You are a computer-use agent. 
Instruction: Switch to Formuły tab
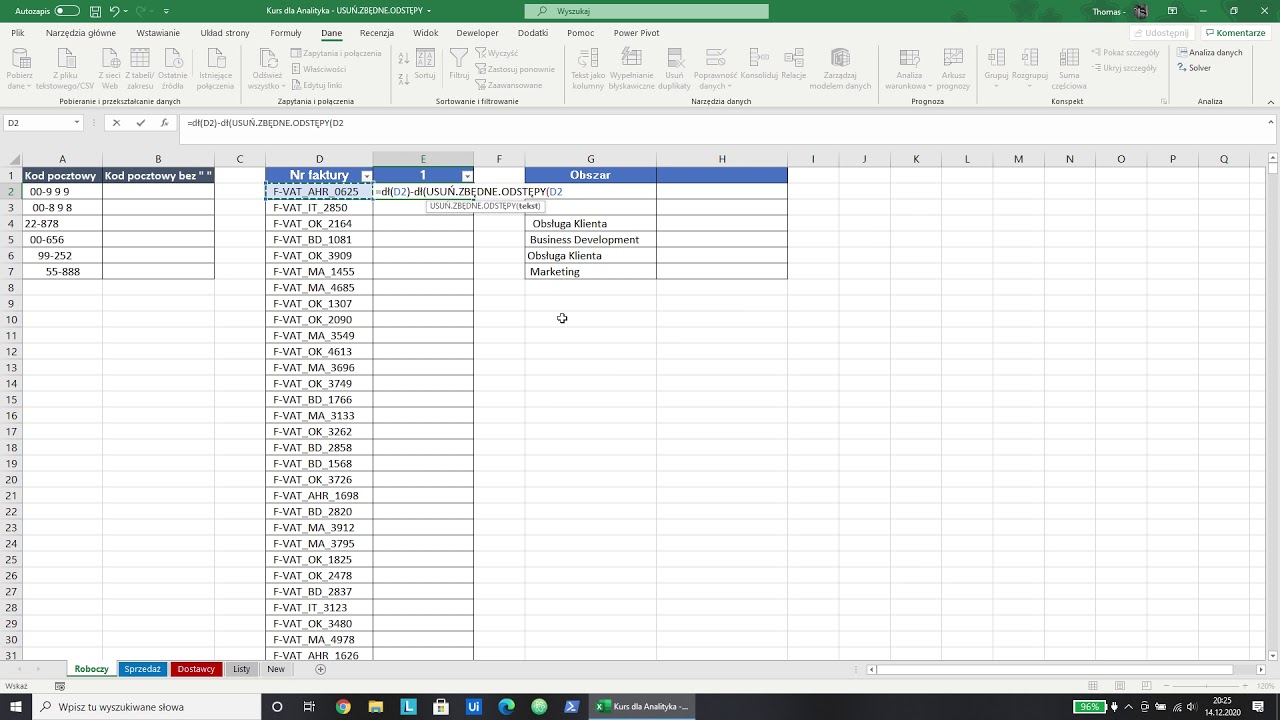coord(286,33)
